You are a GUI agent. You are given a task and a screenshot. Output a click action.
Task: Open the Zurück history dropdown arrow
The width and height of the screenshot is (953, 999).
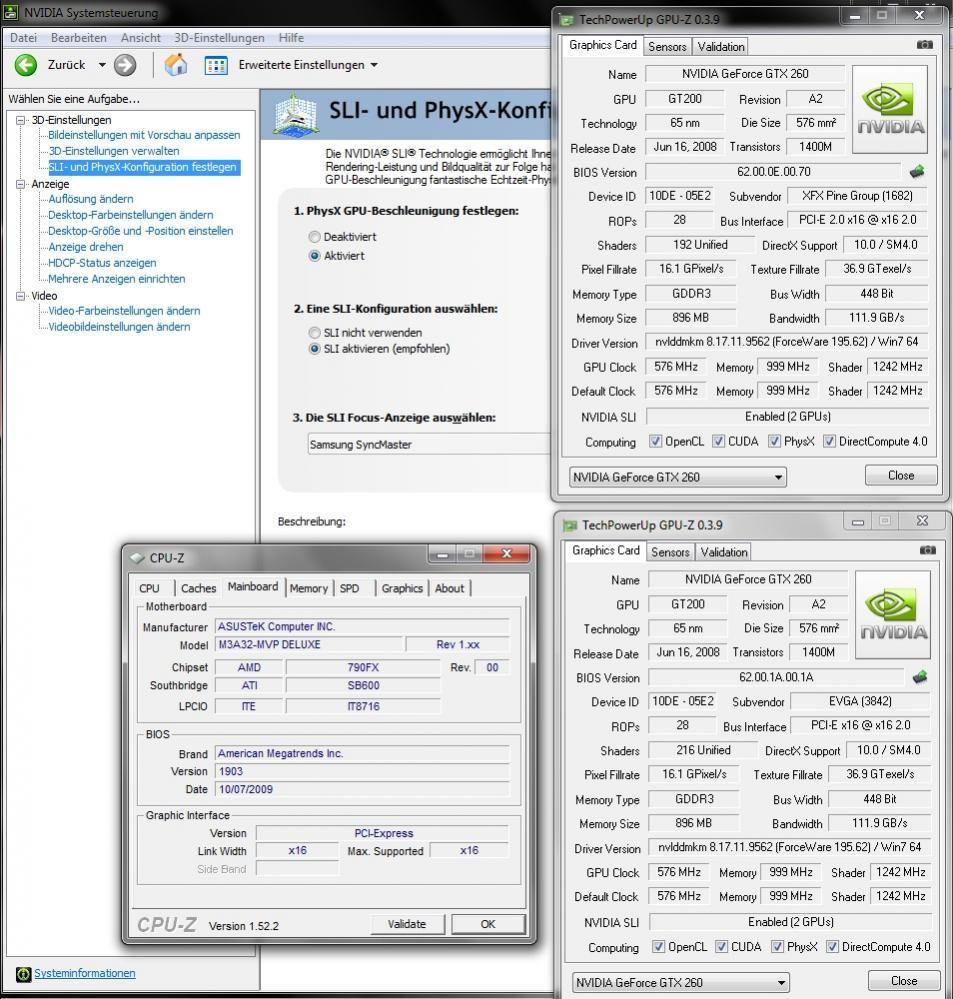coord(102,65)
